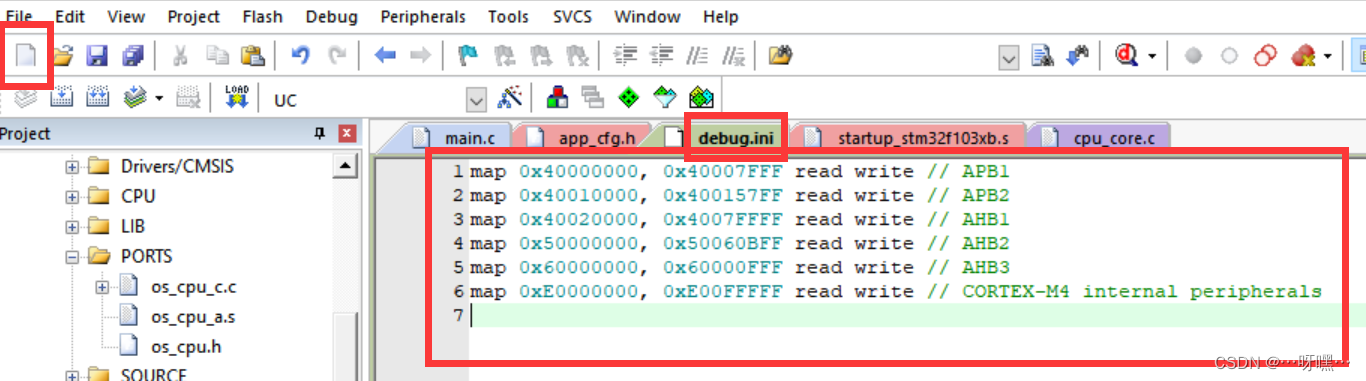Viewport: 1366px width, 381px height.
Task: Open the Flash menu
Action: click(262, 17)
